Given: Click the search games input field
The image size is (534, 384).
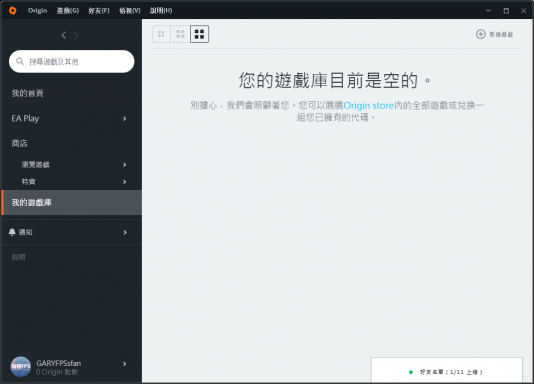Looking at the screenshot, I should click(x=72, y=61).
